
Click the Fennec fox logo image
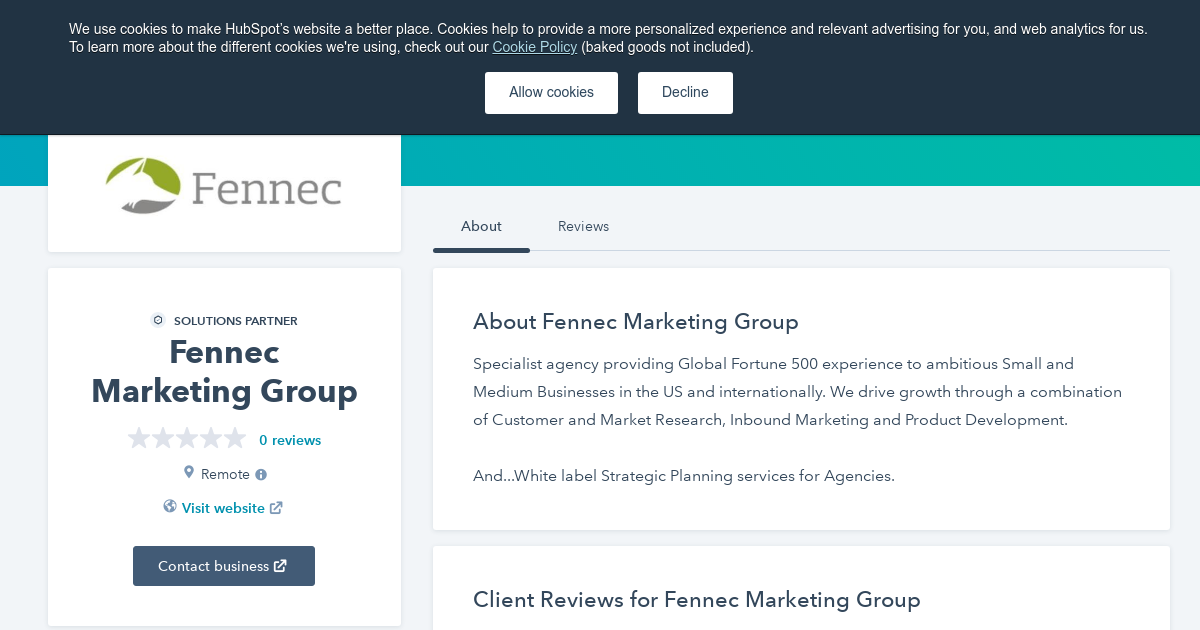(224, 186)
